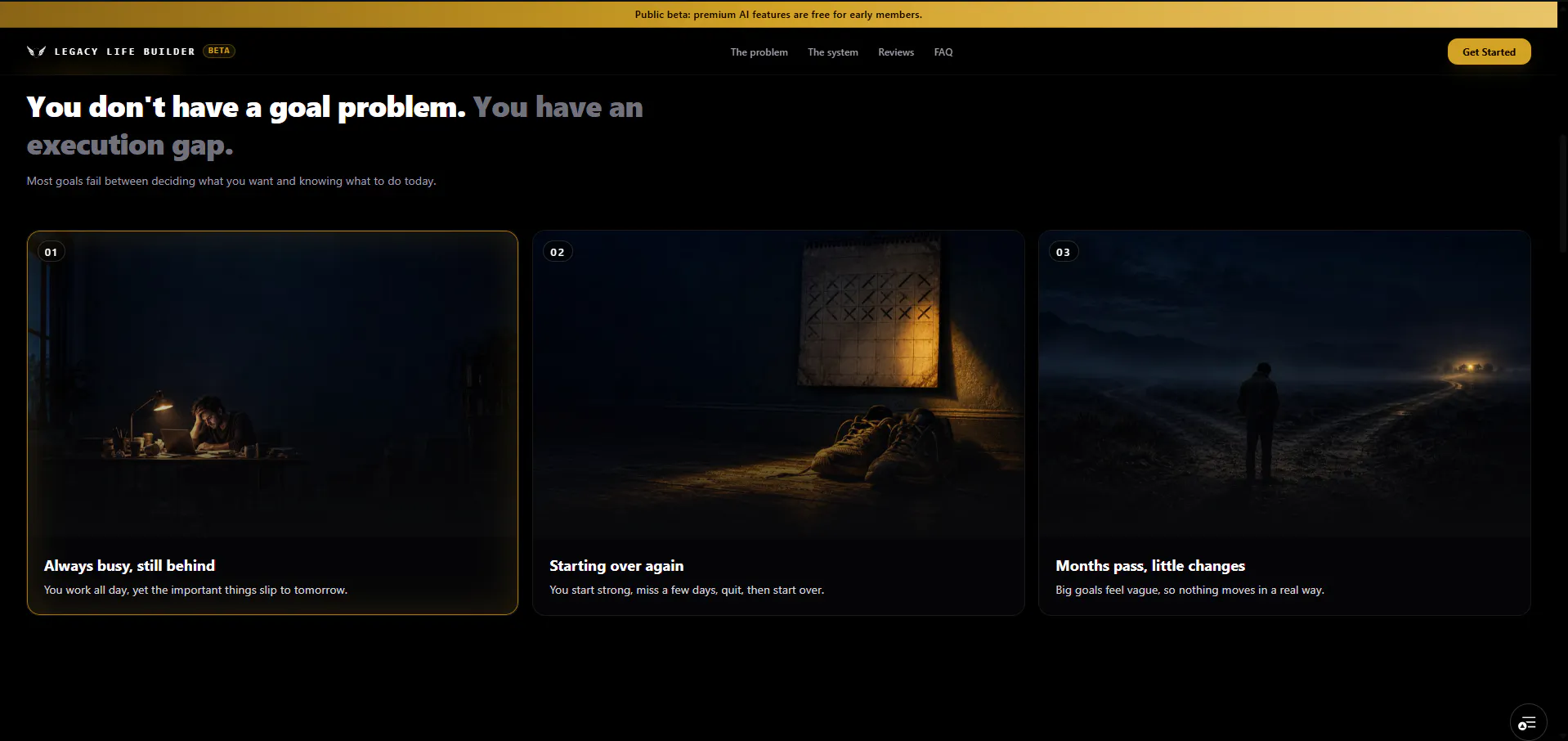The height and width of the screenshot is (741, 1568).
Task: Click the public beta announcement banner
Action: [778, 15]
